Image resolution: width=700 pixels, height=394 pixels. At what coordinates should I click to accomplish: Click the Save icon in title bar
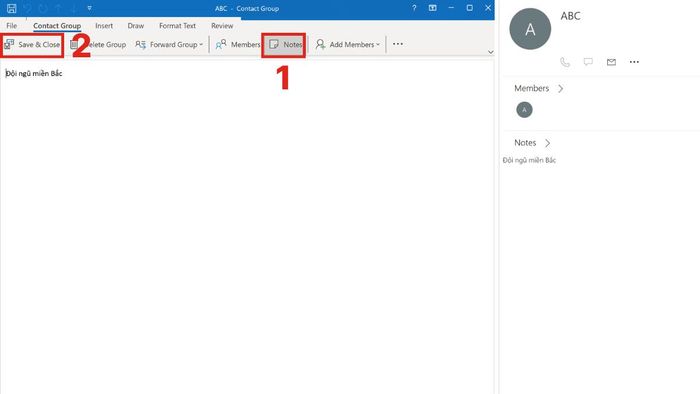click(12, 8)
